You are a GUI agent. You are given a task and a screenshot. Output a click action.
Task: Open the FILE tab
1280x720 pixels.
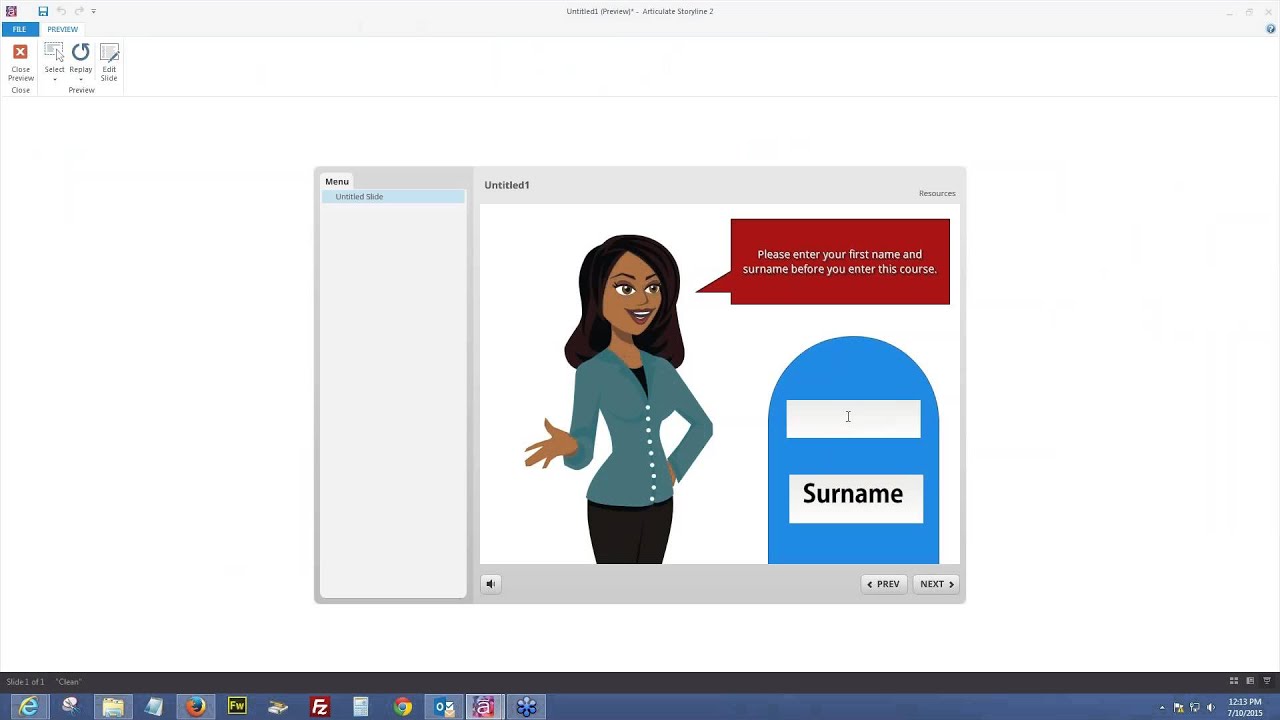tap(19, 29)
